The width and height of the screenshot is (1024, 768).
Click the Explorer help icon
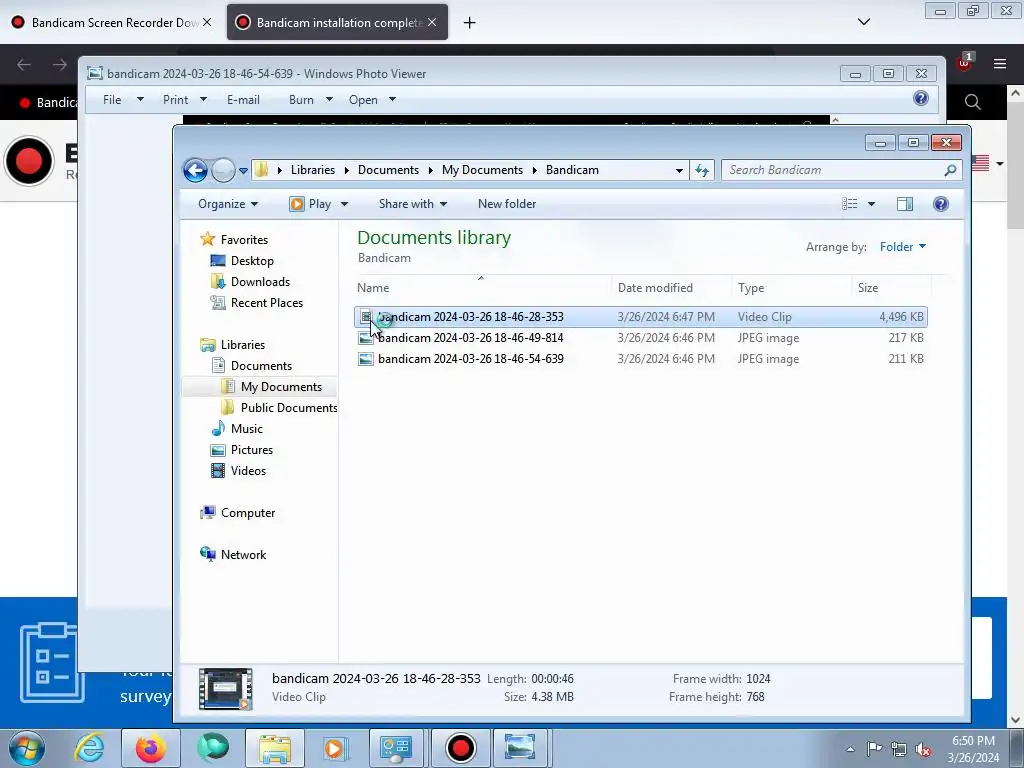[x=940, y=204]
